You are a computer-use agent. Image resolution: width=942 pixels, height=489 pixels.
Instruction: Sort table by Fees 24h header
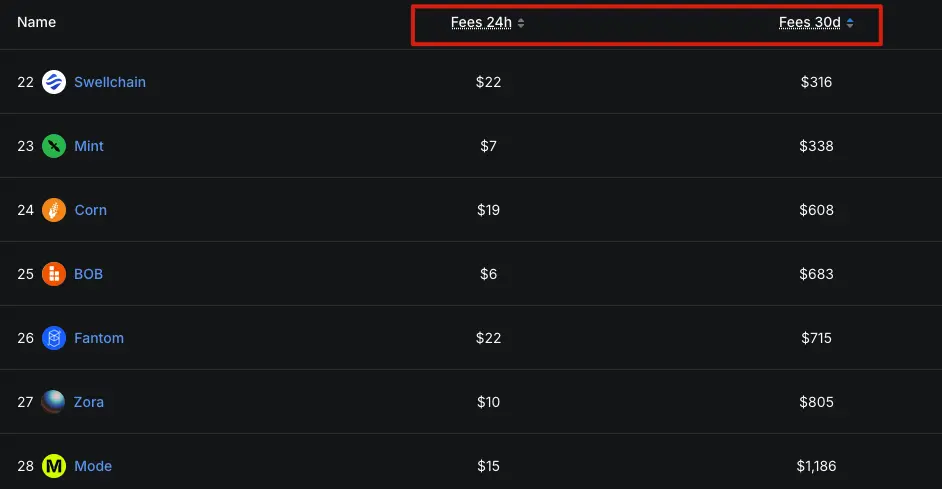481,23
